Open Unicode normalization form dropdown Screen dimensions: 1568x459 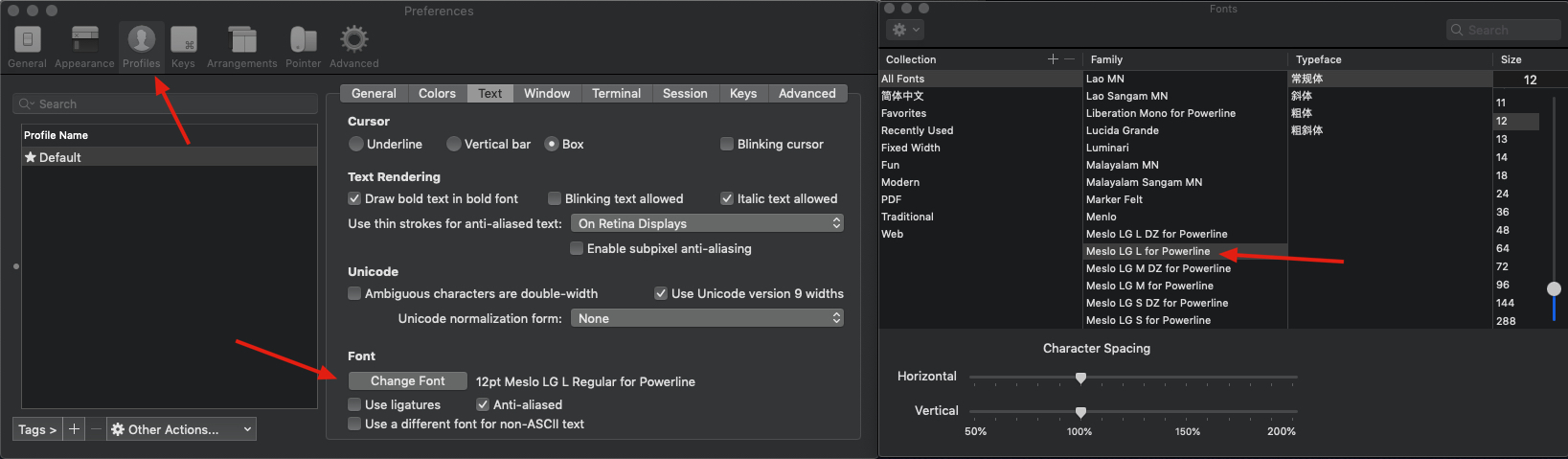click(707, 318)
